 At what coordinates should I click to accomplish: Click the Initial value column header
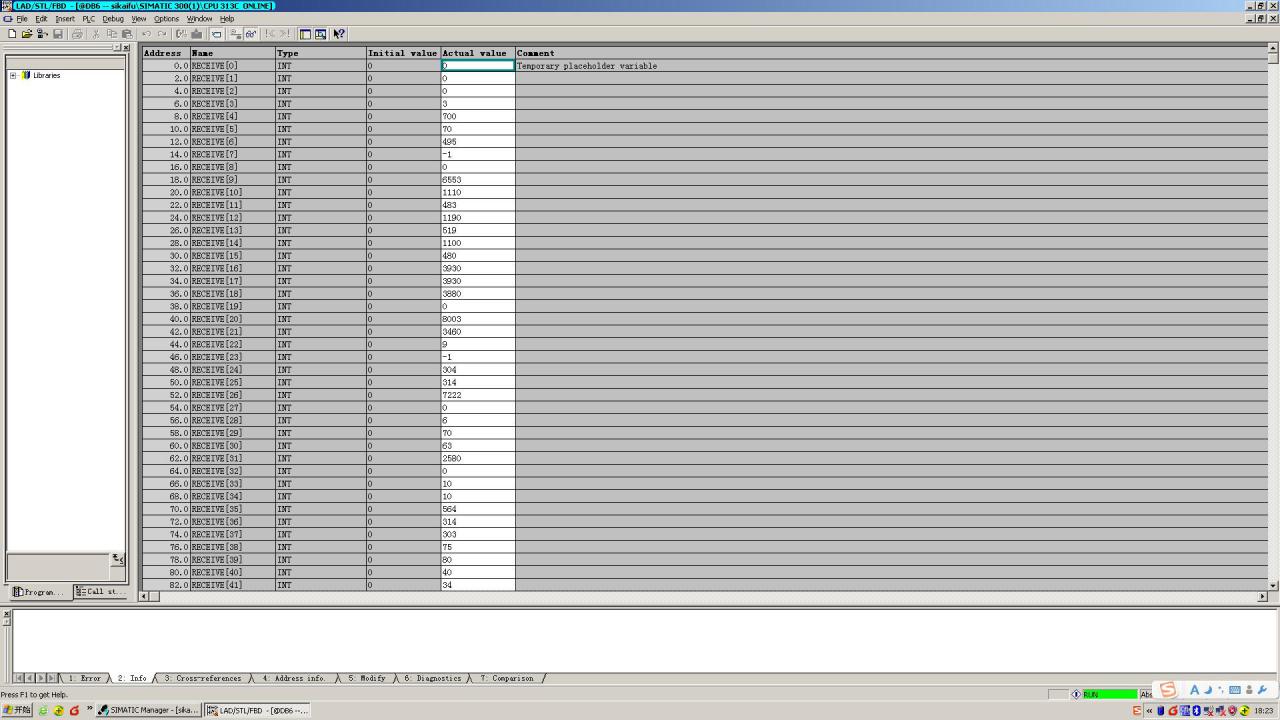403,53
